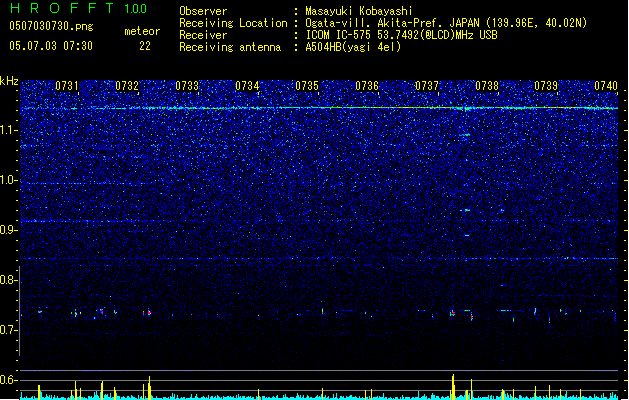The width and height of the screenshot is (629, 400).
Task: Click the 0737 time marker
Action: tap(427, 86)
